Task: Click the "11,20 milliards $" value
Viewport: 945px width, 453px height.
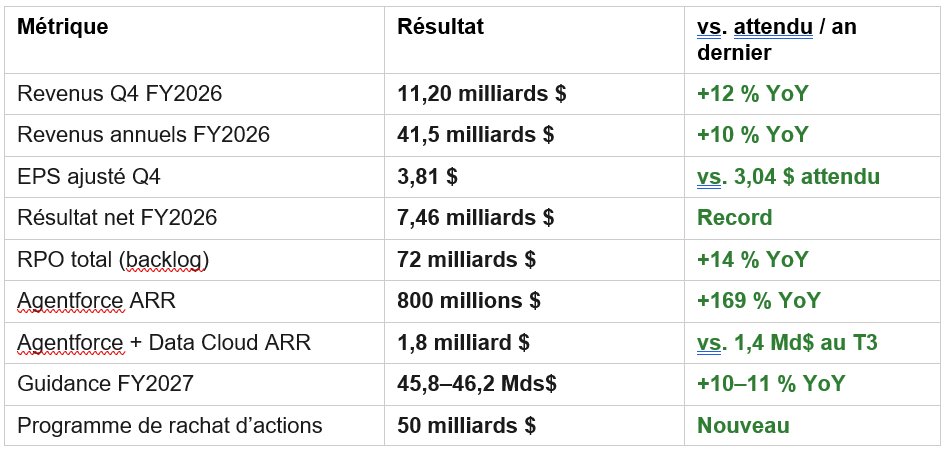Action: (x=482, y=94)
